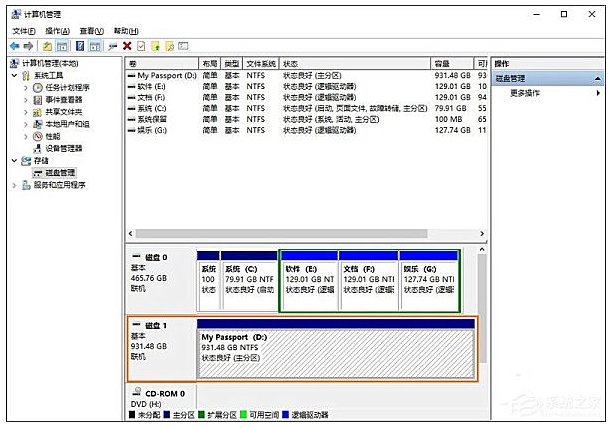
Task: Select the 79.91 GB capacity cell
Action: pos(451,108)
